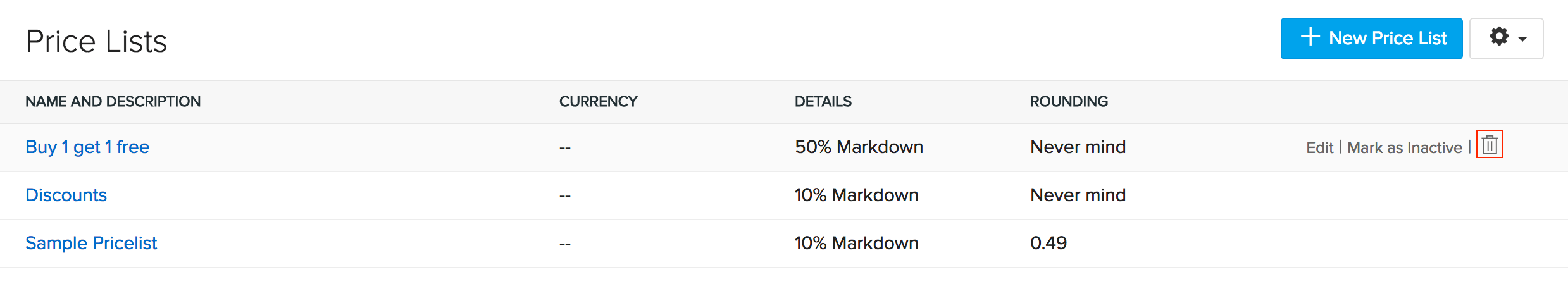The image size is (1568, 291).
Task: Click the Details column header
Action: coord(823,101)
